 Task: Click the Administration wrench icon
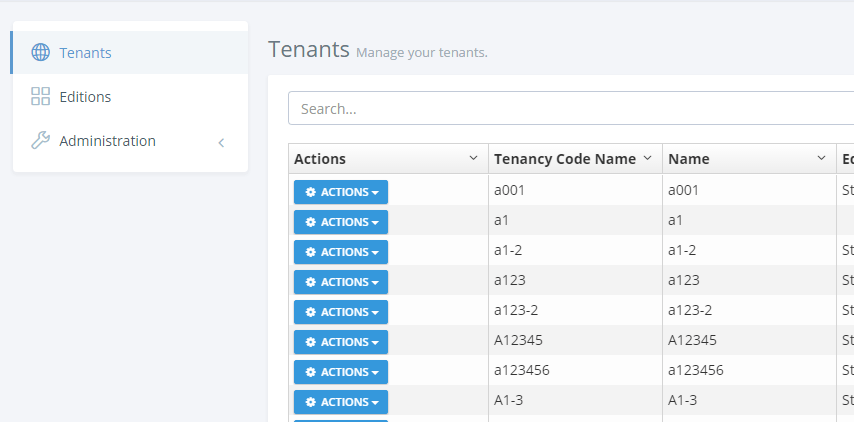tap(40, 140)
